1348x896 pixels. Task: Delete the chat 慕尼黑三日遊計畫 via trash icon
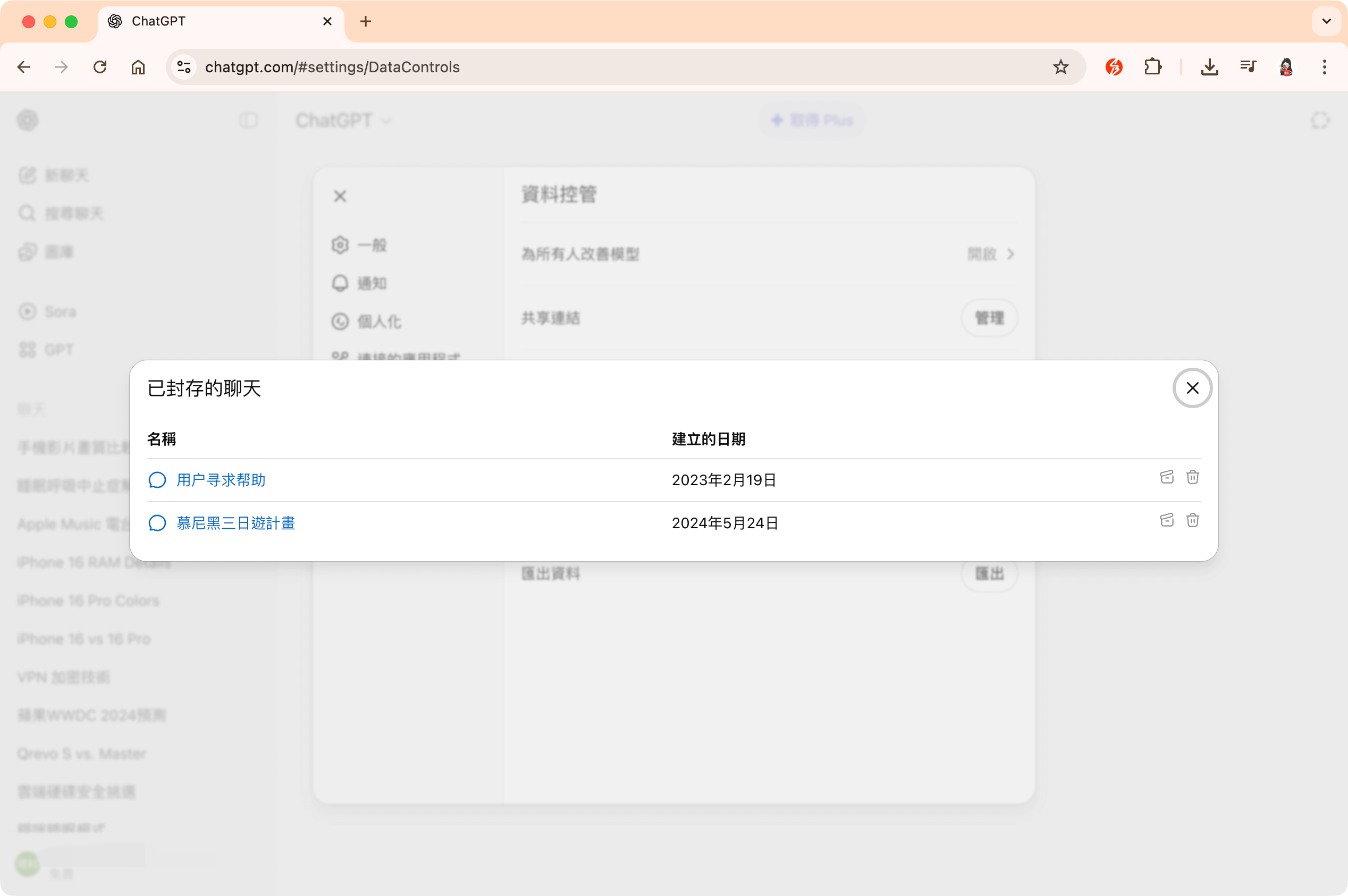(x=1193, y=520)
